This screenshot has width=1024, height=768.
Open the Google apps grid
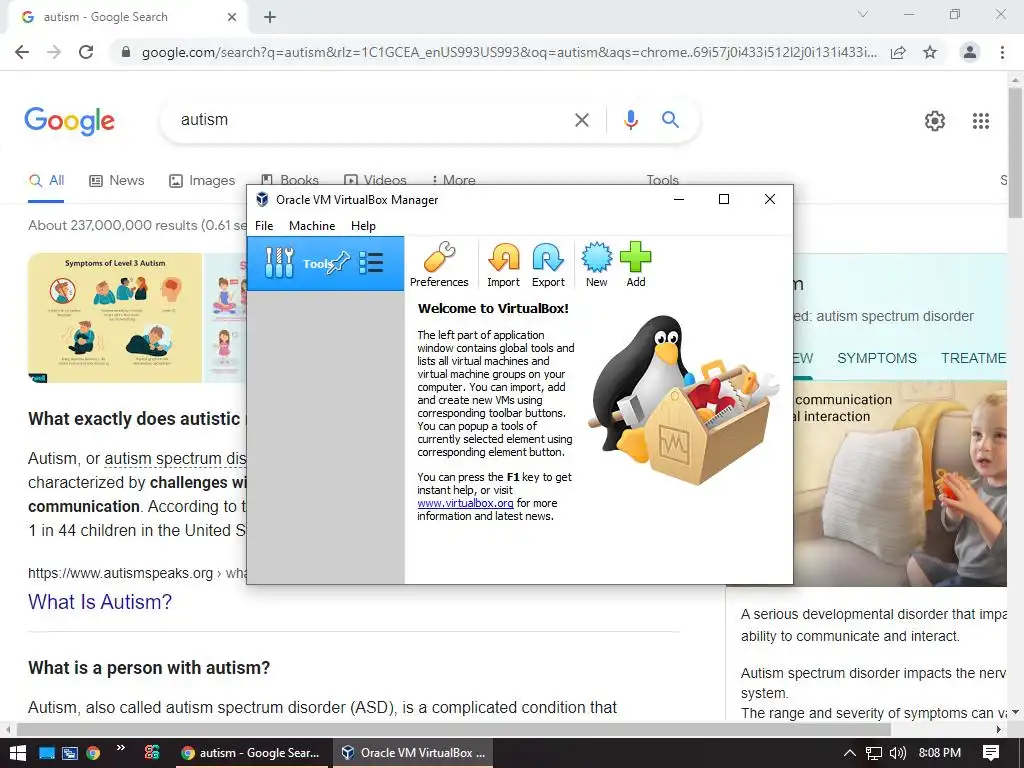980,121
